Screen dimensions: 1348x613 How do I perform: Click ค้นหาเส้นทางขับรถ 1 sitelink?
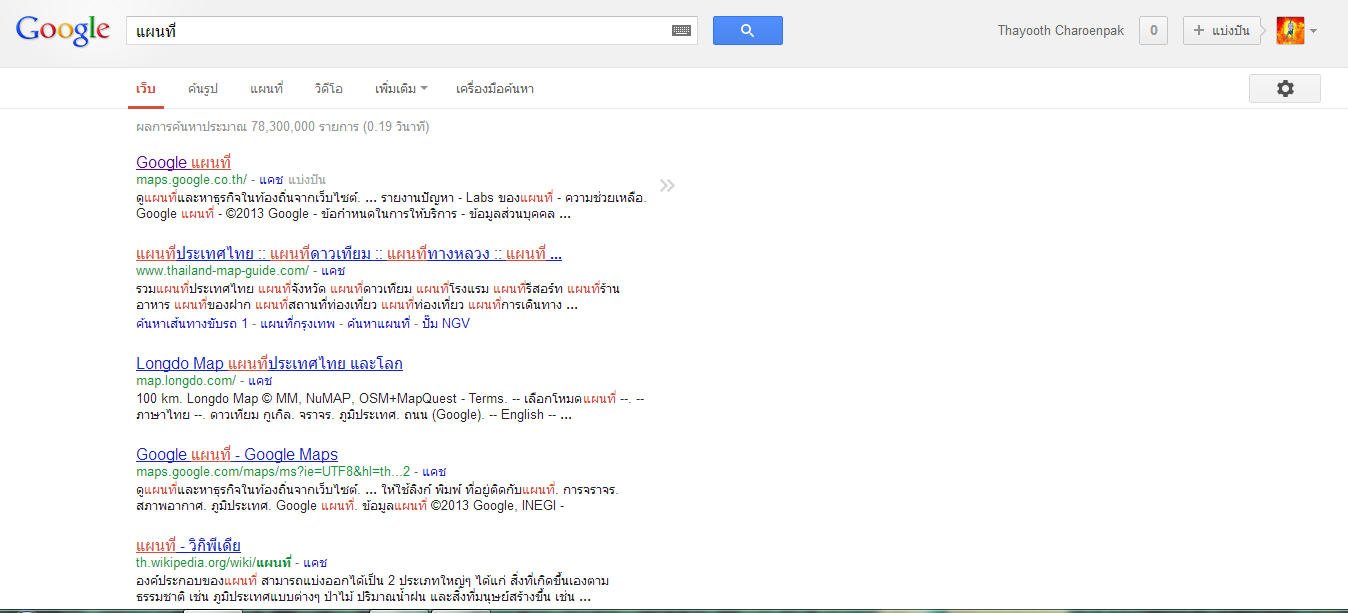(x=192, y=323)
